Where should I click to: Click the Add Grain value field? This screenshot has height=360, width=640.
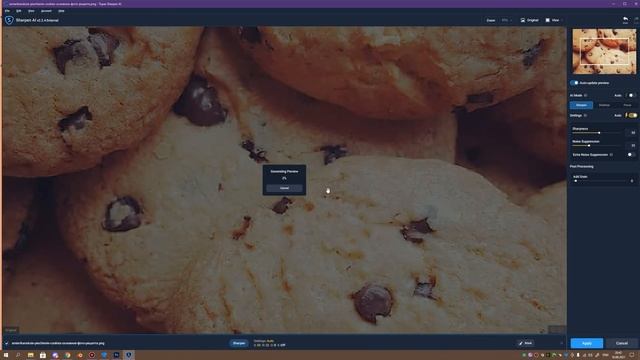tap(632, 180)
